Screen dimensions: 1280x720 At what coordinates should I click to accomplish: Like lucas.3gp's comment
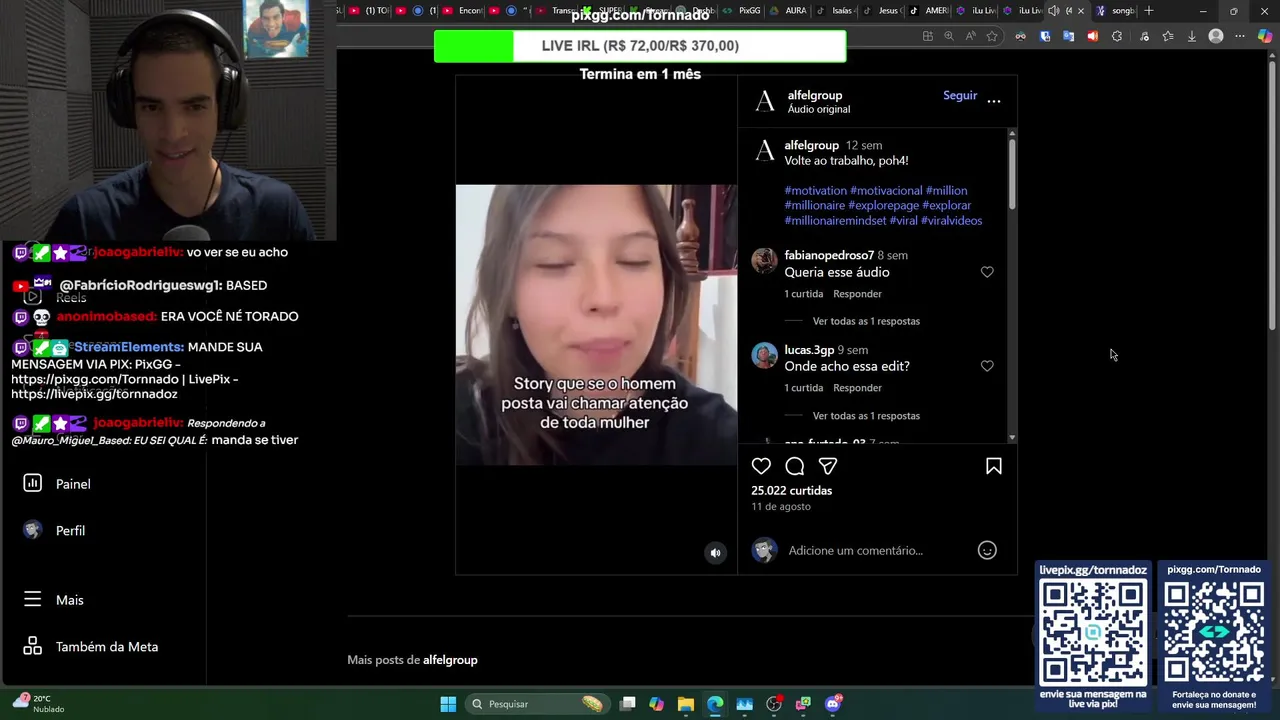click(987, 366)
